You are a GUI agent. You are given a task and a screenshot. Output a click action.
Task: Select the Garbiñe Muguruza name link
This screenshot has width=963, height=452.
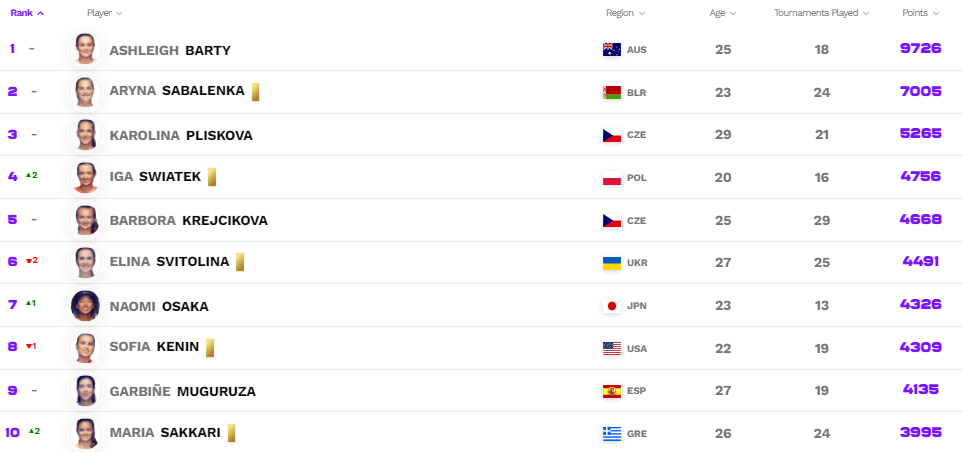point(182,391)
